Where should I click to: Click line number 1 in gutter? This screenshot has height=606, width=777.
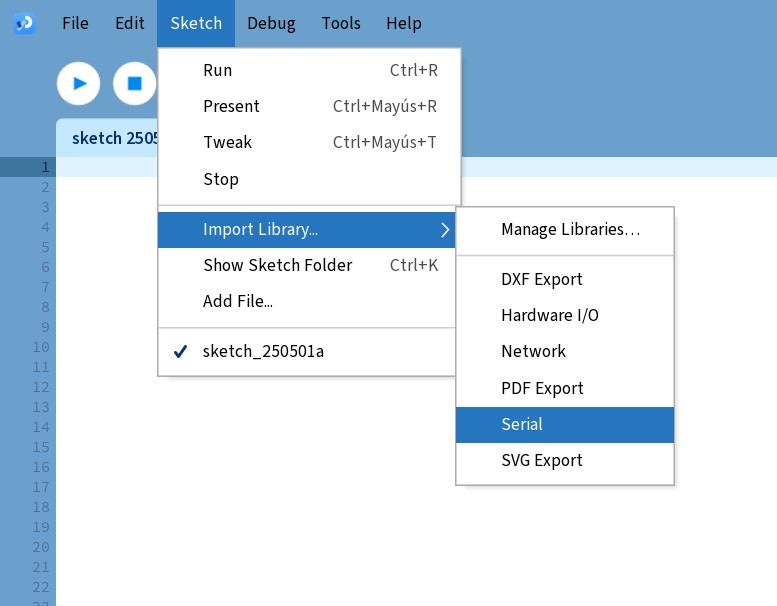(x=45, y=167)
